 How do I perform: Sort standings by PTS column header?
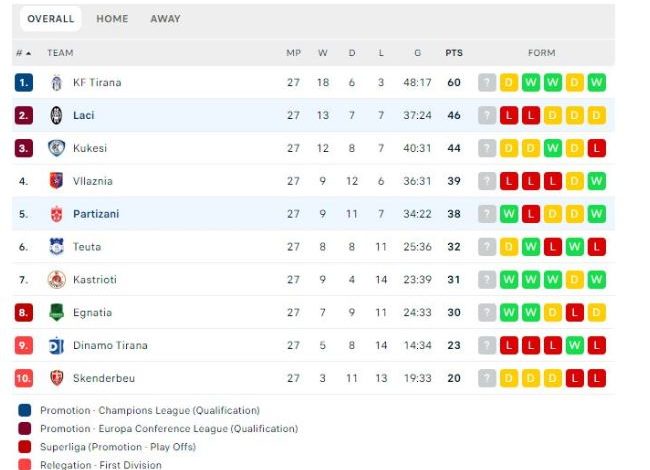[454, 53]
